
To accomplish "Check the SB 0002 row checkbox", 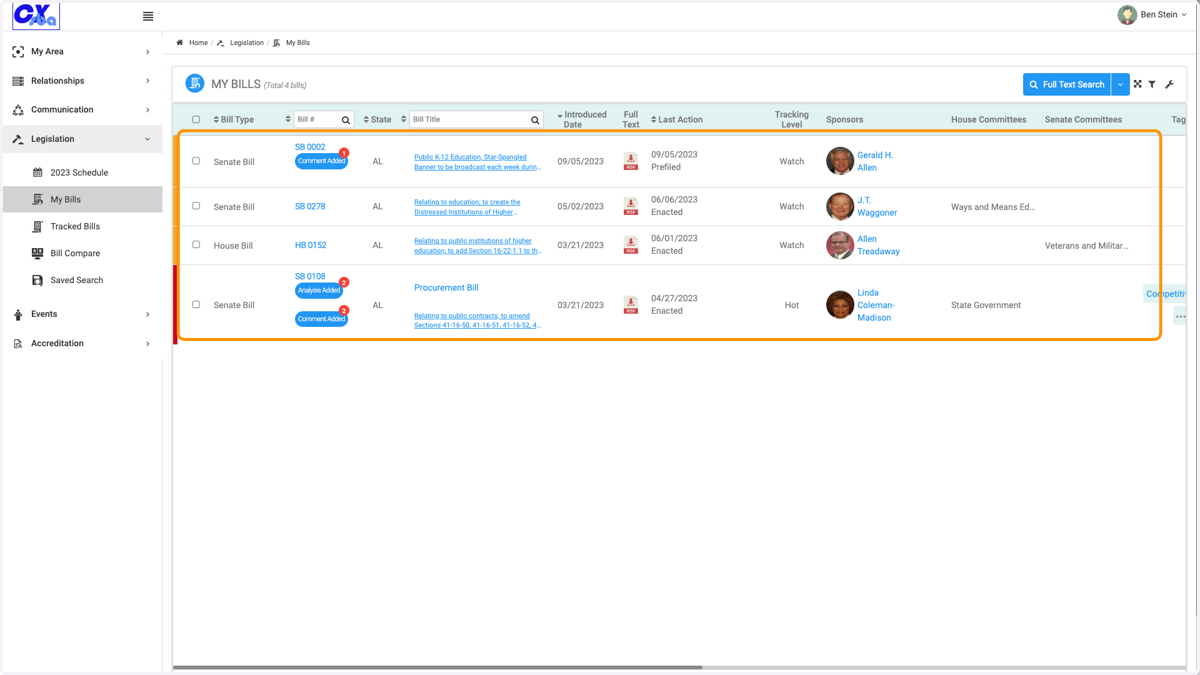I will pyautogui.click(x=196, y=161).
